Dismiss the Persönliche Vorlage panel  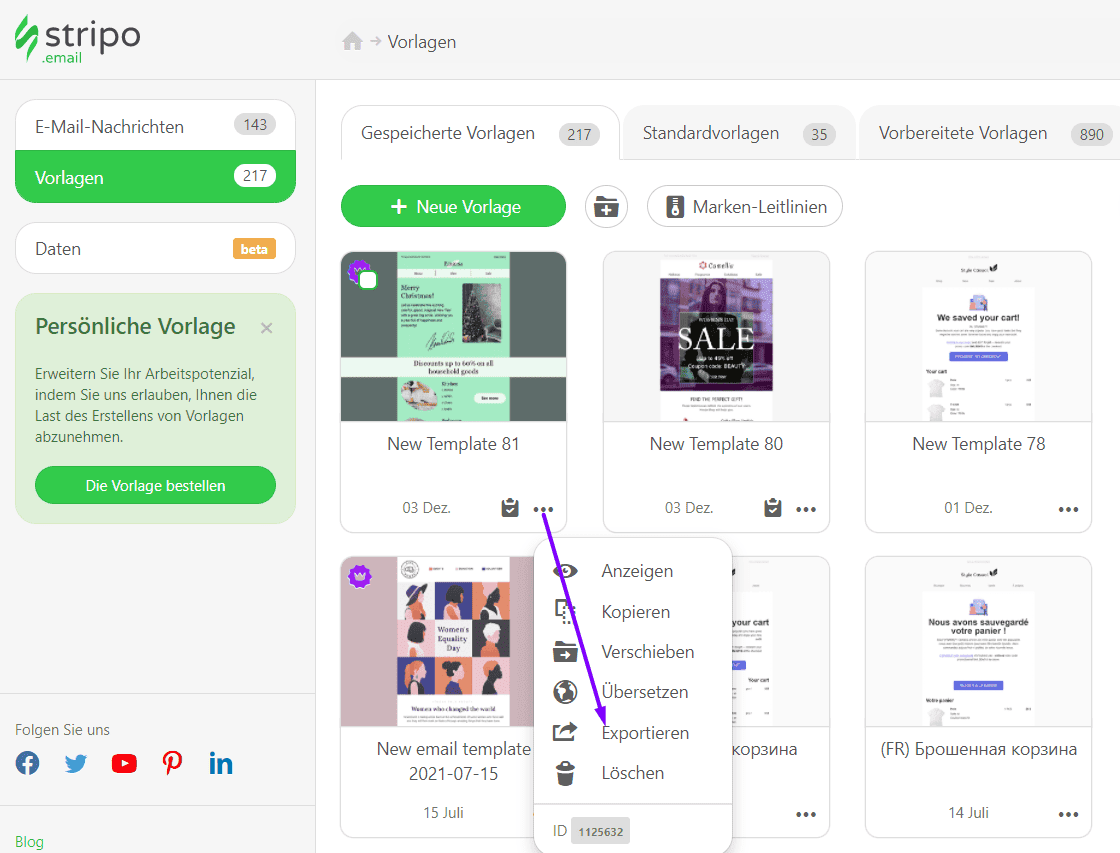(x=265, y=327)
